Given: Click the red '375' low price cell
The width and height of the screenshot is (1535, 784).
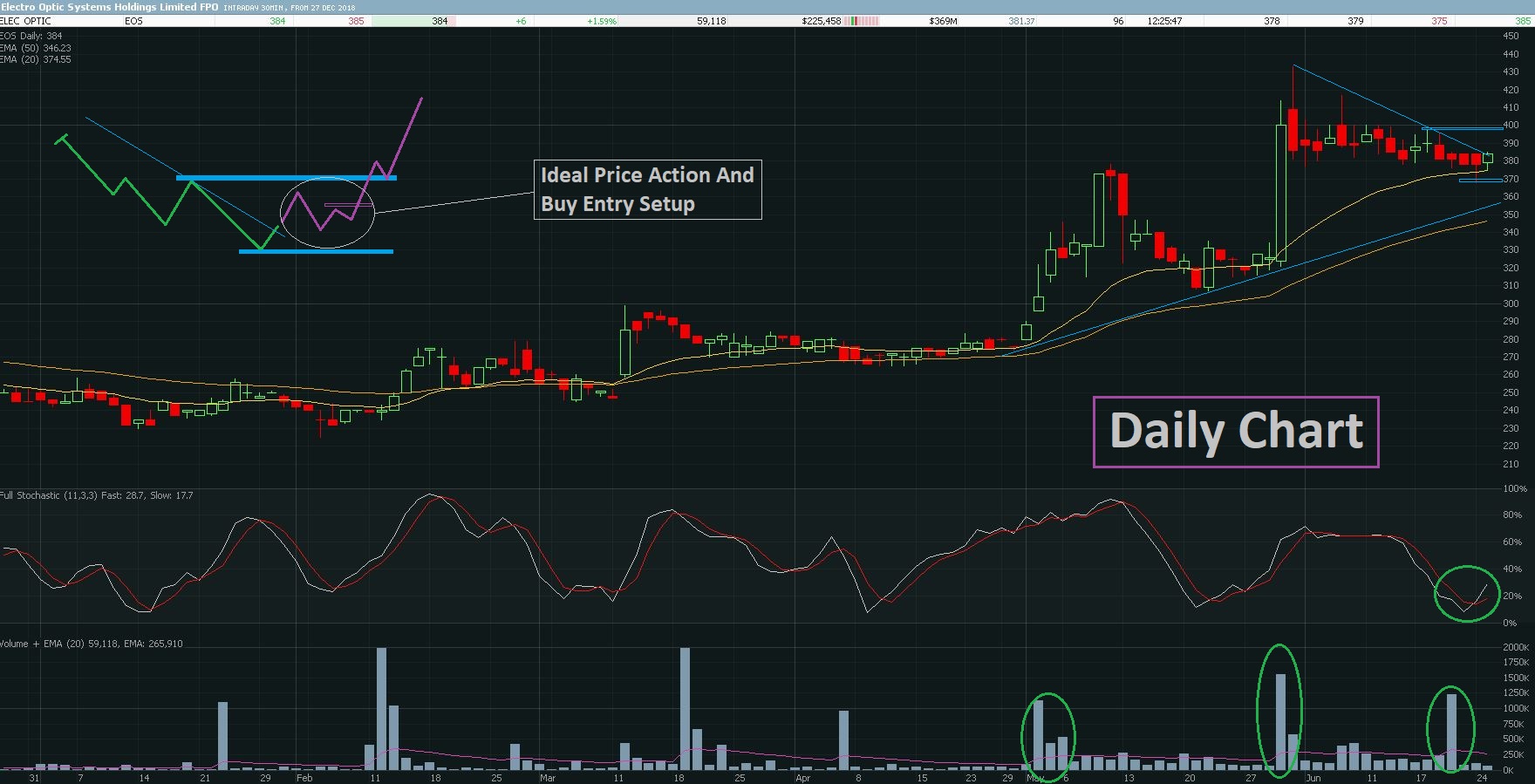Looking at the screenshot, I should click(x=1439, y=21).
